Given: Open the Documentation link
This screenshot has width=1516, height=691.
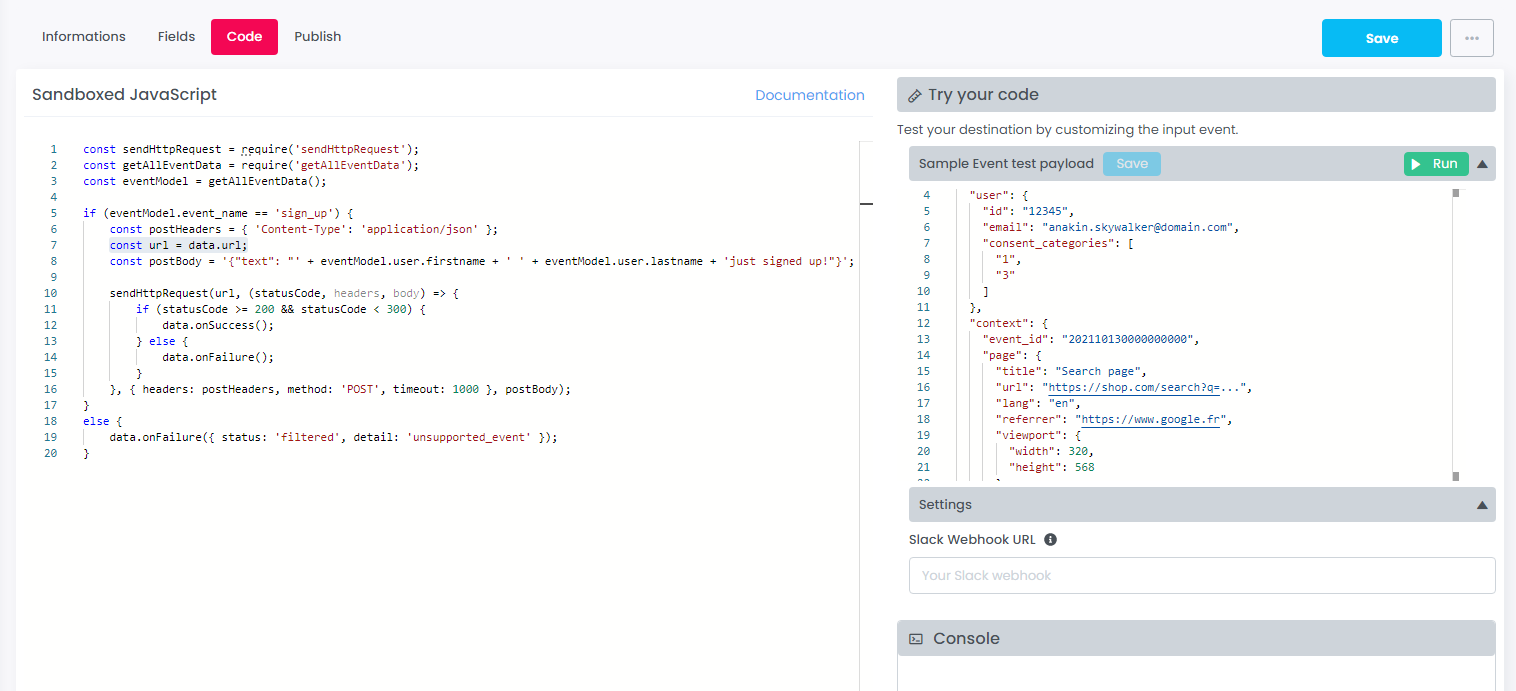Looking at the screenshot, I should (x=809, y=96).
